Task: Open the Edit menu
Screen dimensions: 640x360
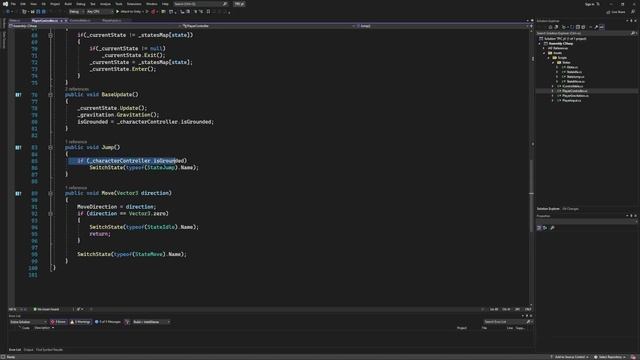Action: point(23,4)
